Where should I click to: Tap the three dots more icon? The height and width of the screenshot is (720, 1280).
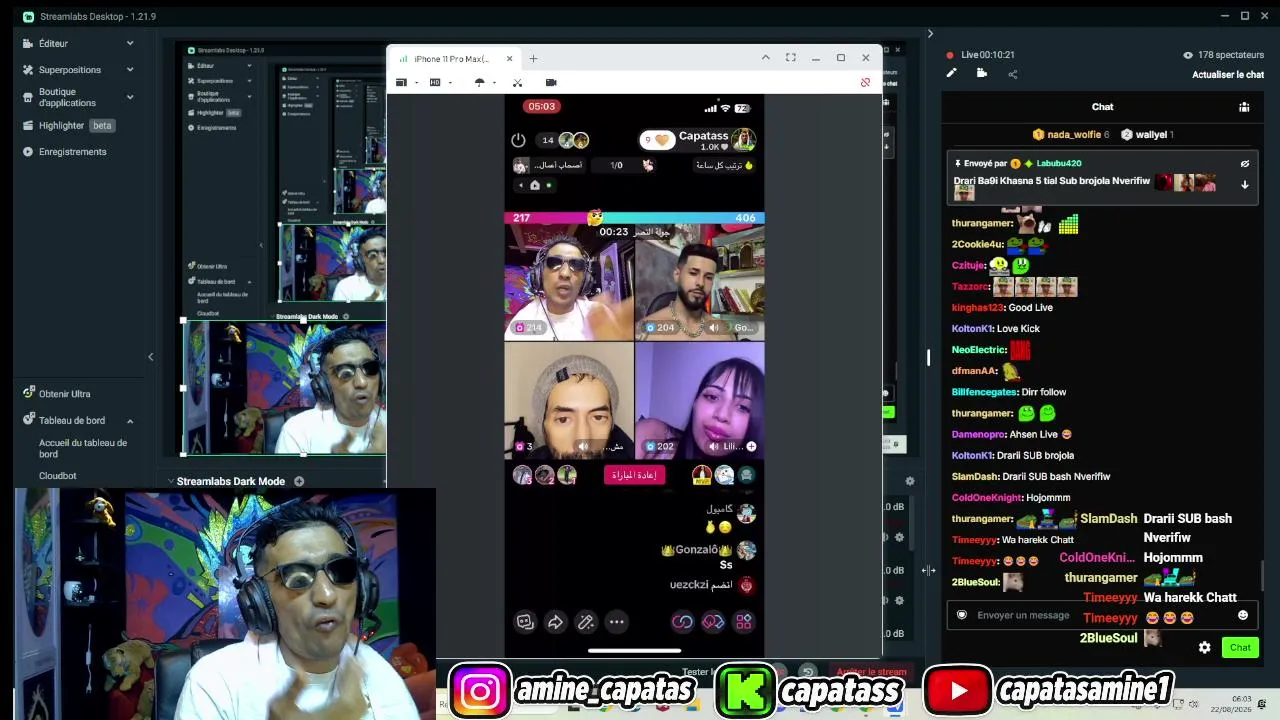coord(617,622)
